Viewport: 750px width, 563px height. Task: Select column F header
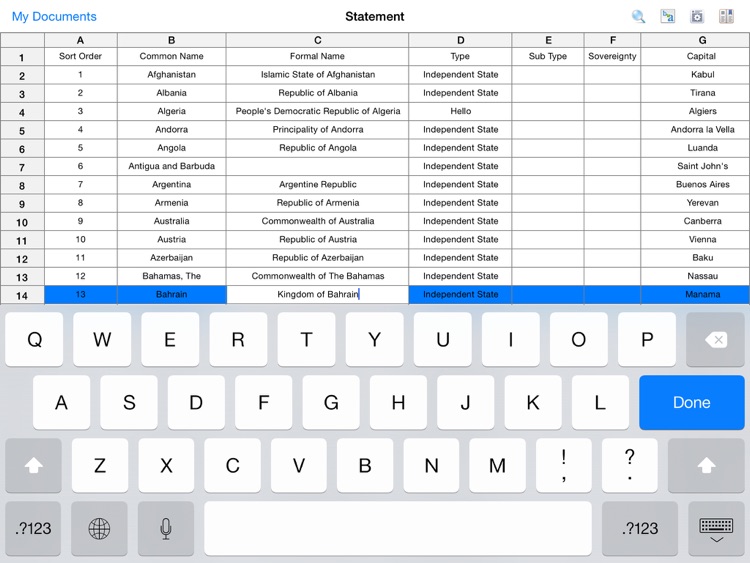click(613, 40)
